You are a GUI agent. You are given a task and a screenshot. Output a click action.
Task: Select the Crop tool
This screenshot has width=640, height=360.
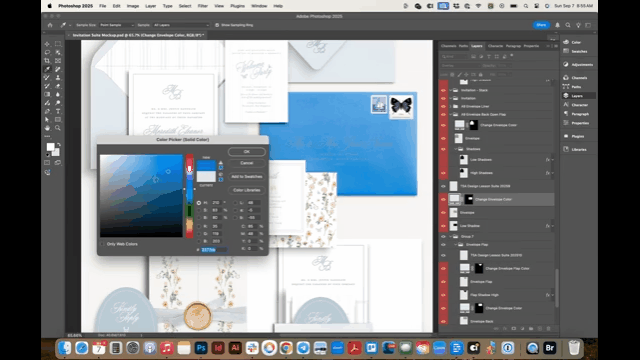[x=47, y=61]
